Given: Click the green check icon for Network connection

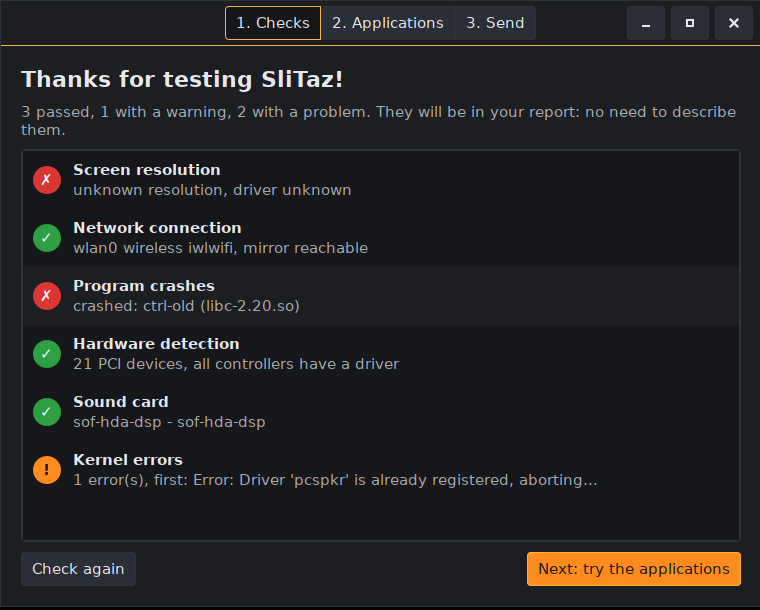Looking at the screenshot, I should pyautogui.click(x=47, y=238).
